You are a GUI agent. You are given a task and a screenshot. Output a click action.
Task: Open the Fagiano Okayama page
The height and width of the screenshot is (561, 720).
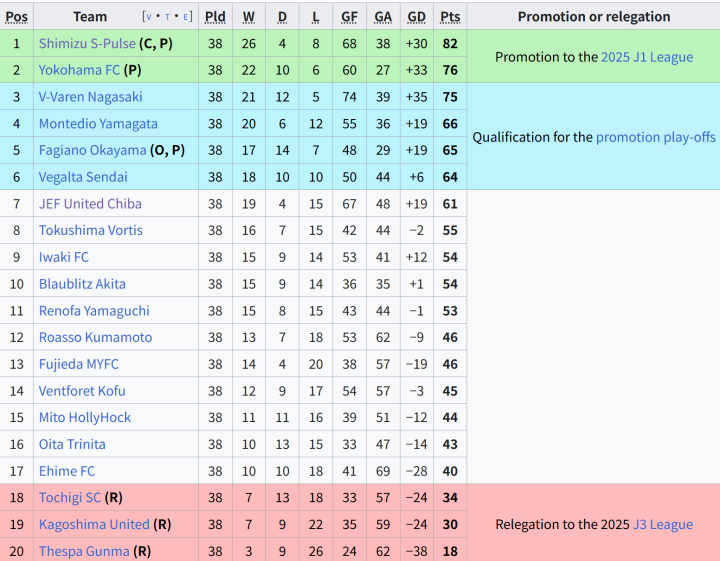(x=92, y=150)
